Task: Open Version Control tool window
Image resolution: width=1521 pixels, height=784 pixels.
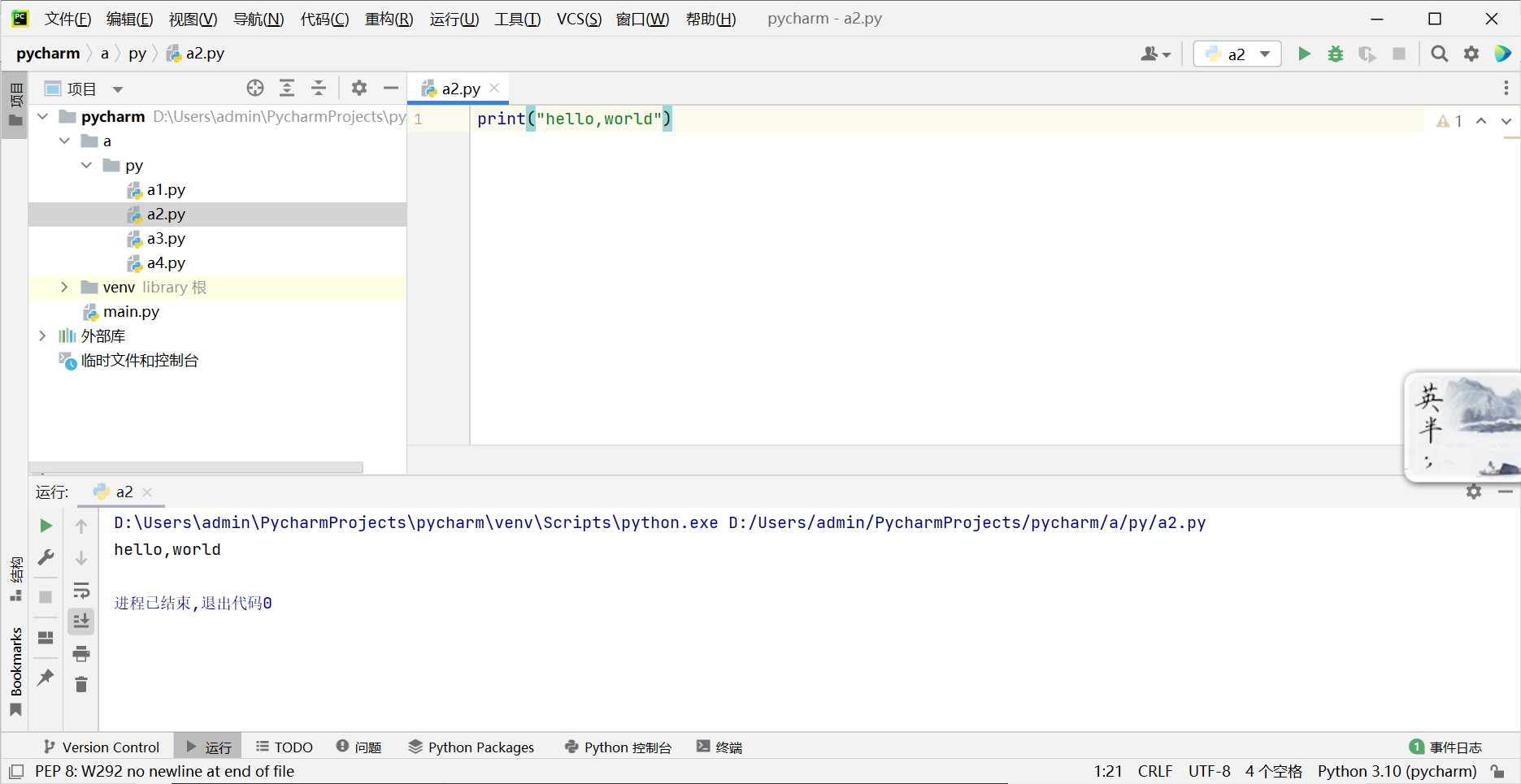Action: pos(102,747)
